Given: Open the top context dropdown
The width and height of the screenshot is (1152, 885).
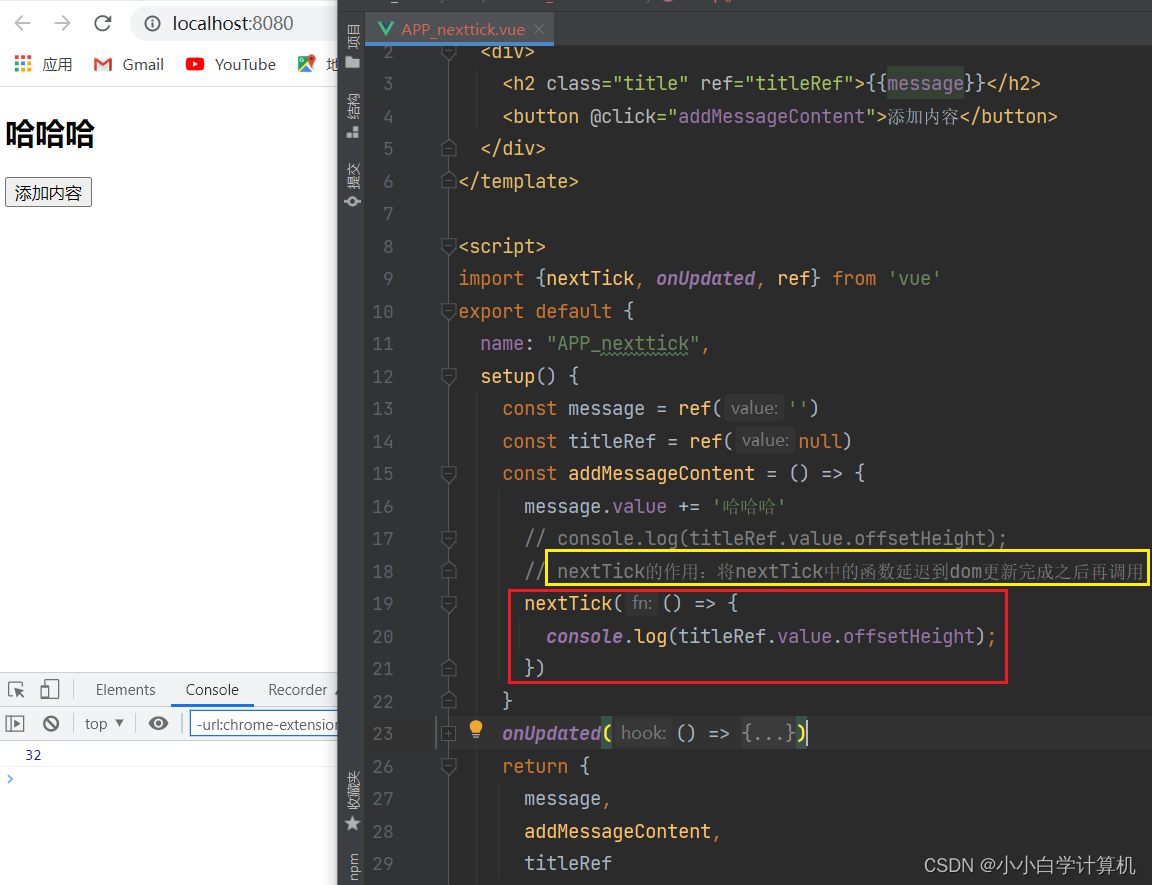Looking at the screenshot, I should point(104,723).
